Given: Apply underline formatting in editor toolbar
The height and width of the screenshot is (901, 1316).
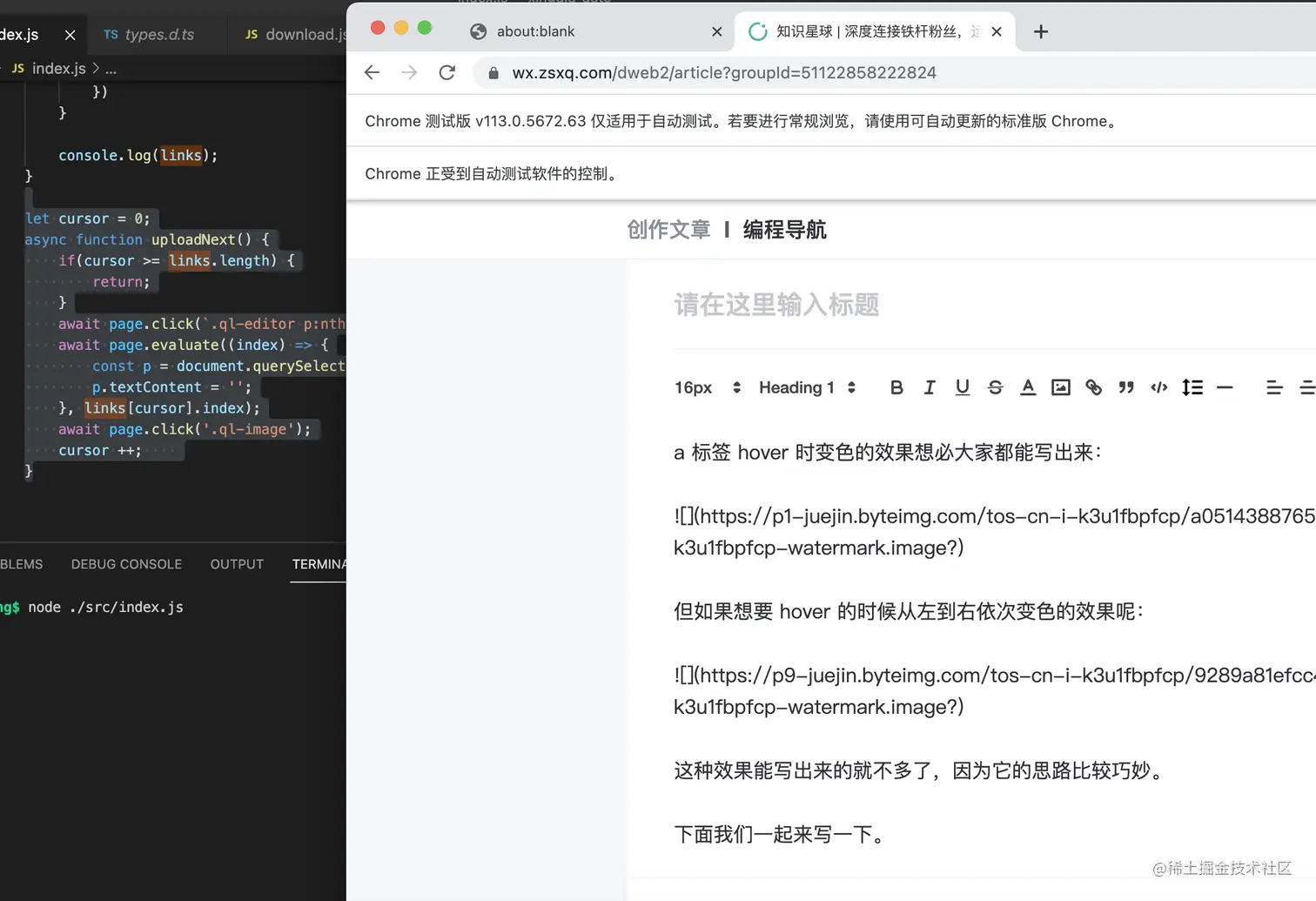Looking at the screenshot, I should click(962, 387).
